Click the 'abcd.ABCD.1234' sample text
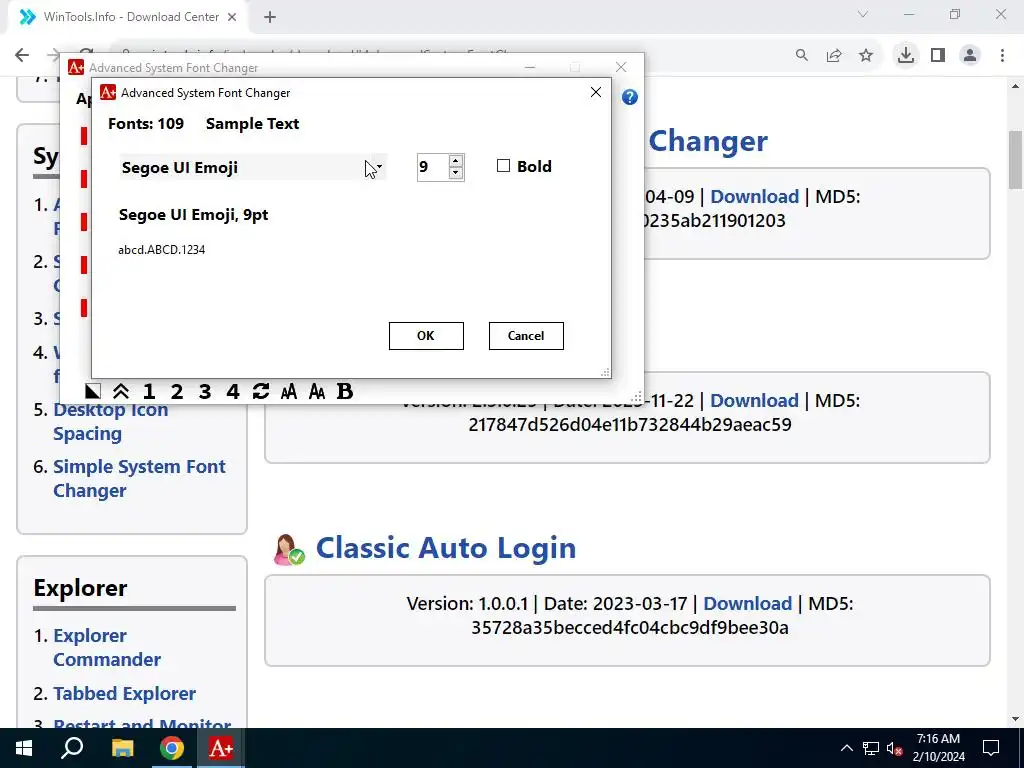The width and height of the screenshot is (1024, 768). coord(161,249)
